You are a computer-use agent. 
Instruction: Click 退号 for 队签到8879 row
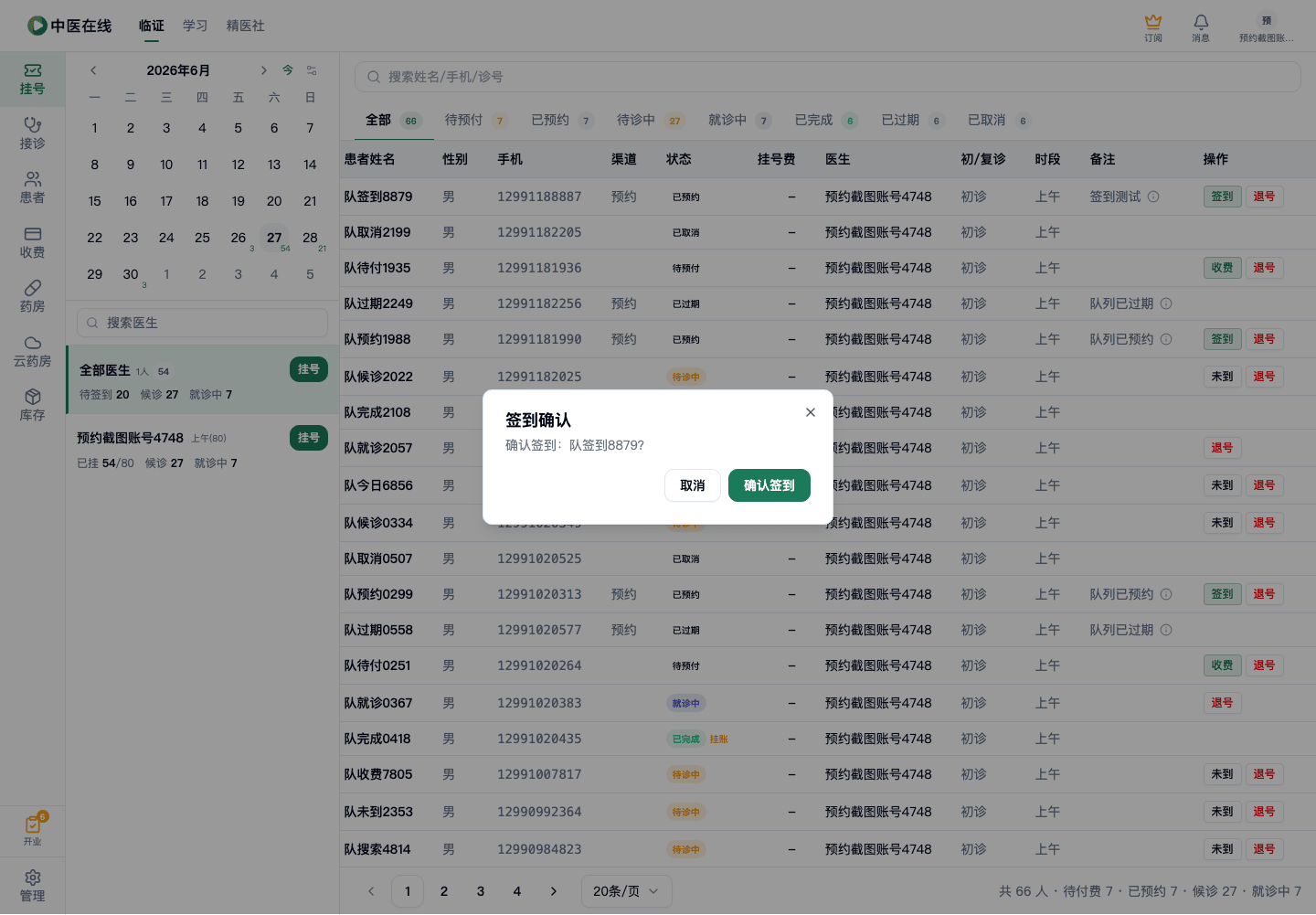pyautogui.click(x=1264, y=197)
